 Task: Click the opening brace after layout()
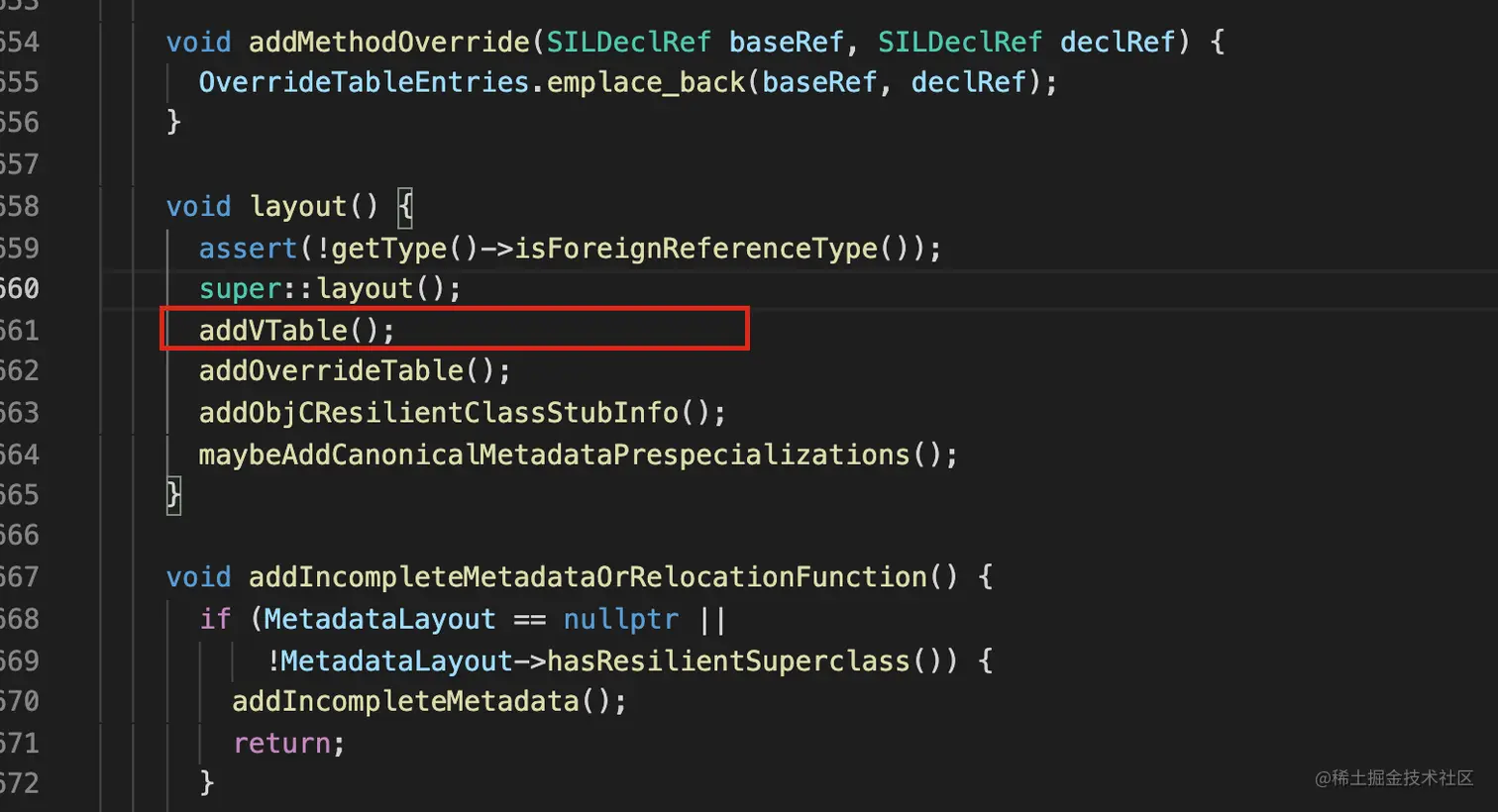(404, 206)
